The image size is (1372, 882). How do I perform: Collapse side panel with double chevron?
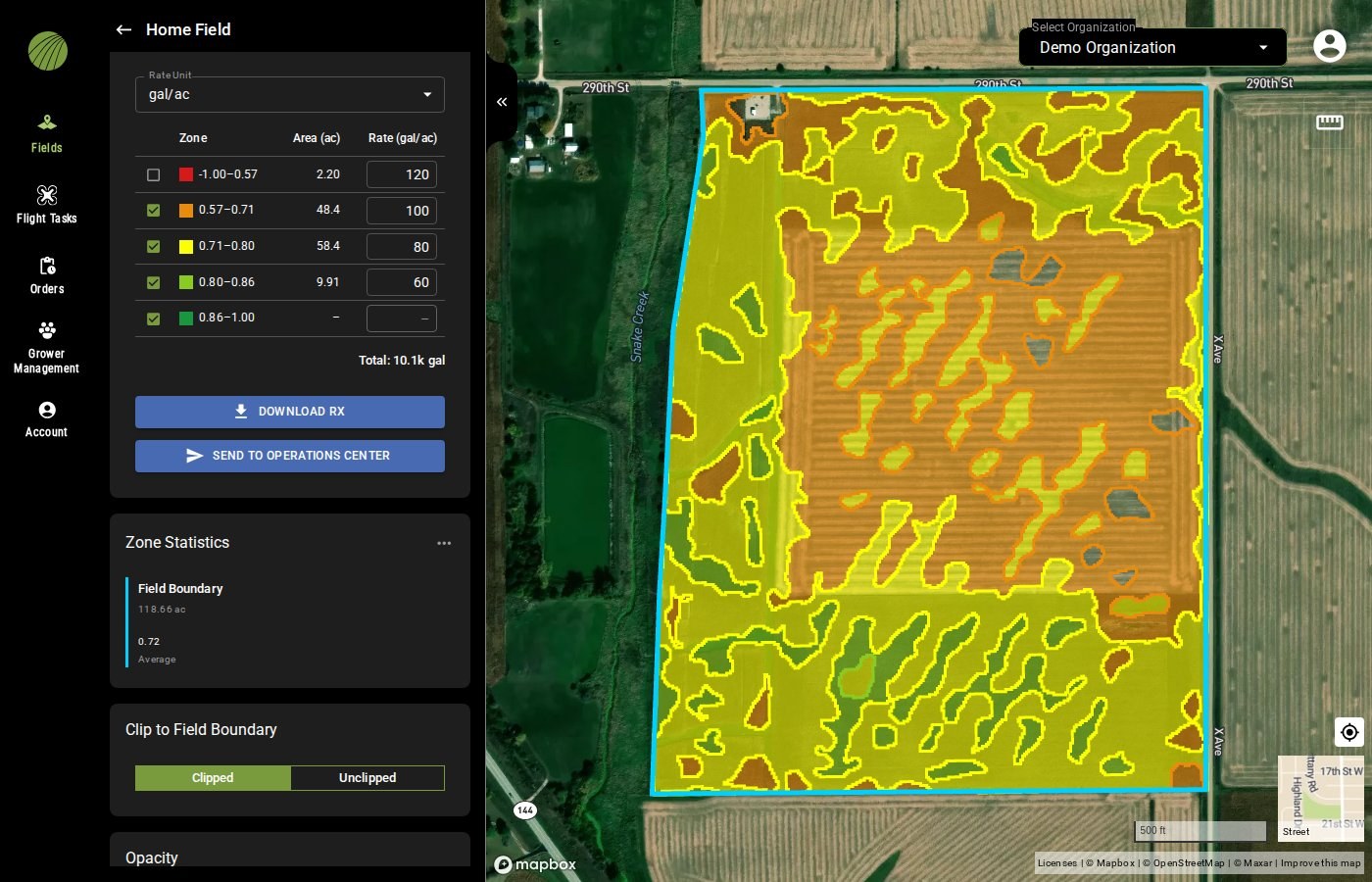tap(502, 102)
